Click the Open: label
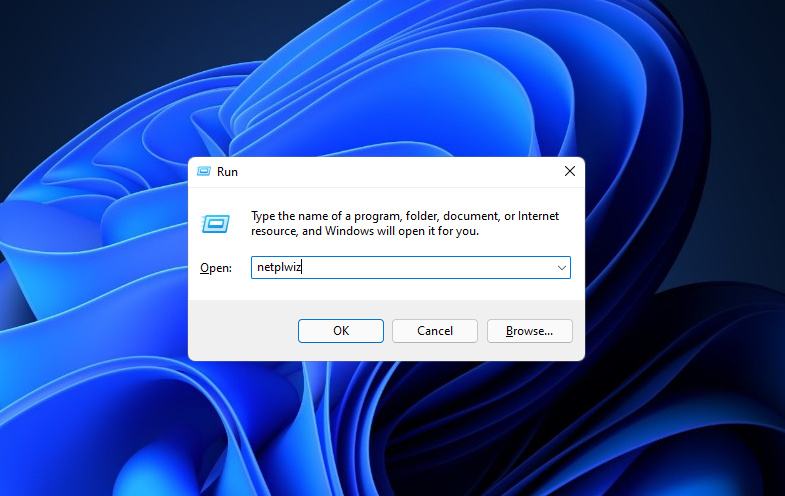Screen dimensions: 785x496 click(x=216, y=268)
